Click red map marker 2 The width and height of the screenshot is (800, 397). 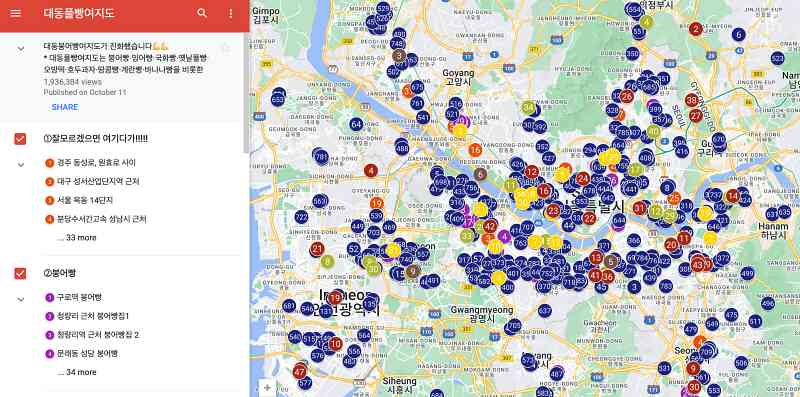click(x=695, y=29)
